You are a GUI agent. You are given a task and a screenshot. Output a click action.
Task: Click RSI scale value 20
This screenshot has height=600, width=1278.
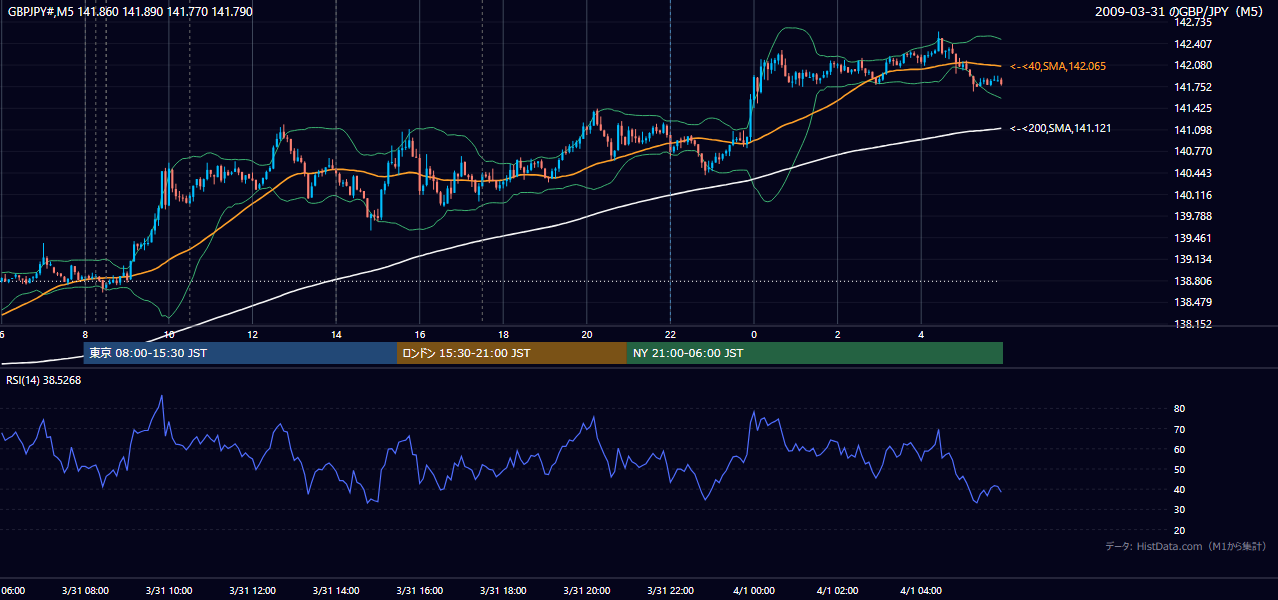[1179, 530]
